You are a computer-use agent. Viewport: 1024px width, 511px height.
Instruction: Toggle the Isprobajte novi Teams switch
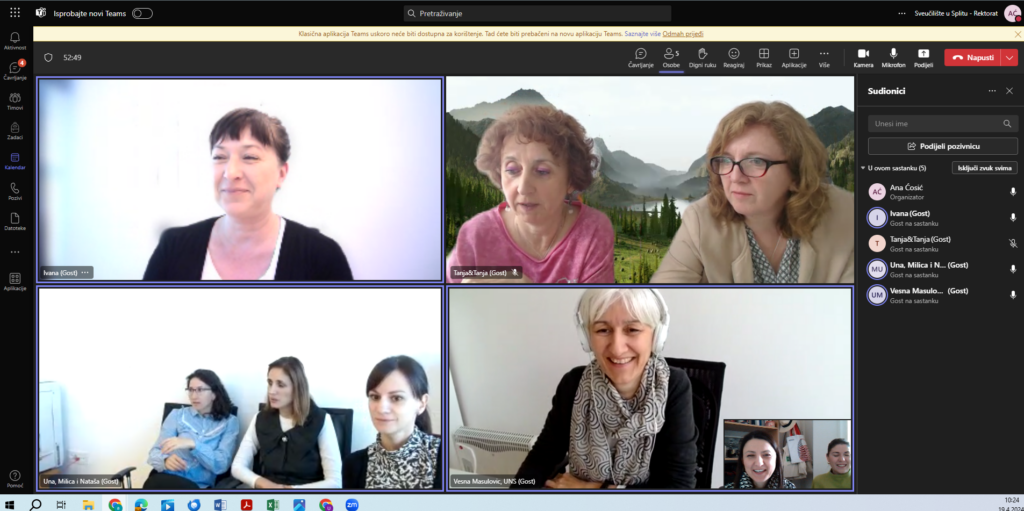pyautogui.click(x=142, y=13)
